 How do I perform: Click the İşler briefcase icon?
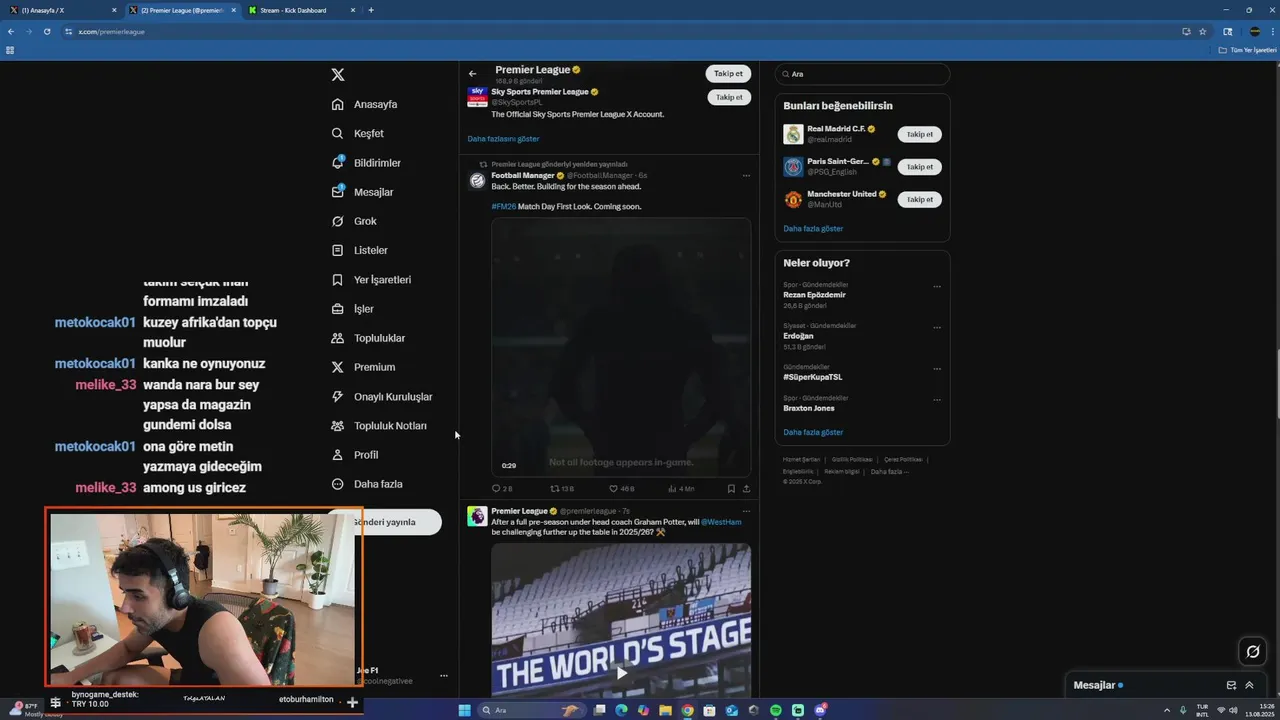point(337,309)
